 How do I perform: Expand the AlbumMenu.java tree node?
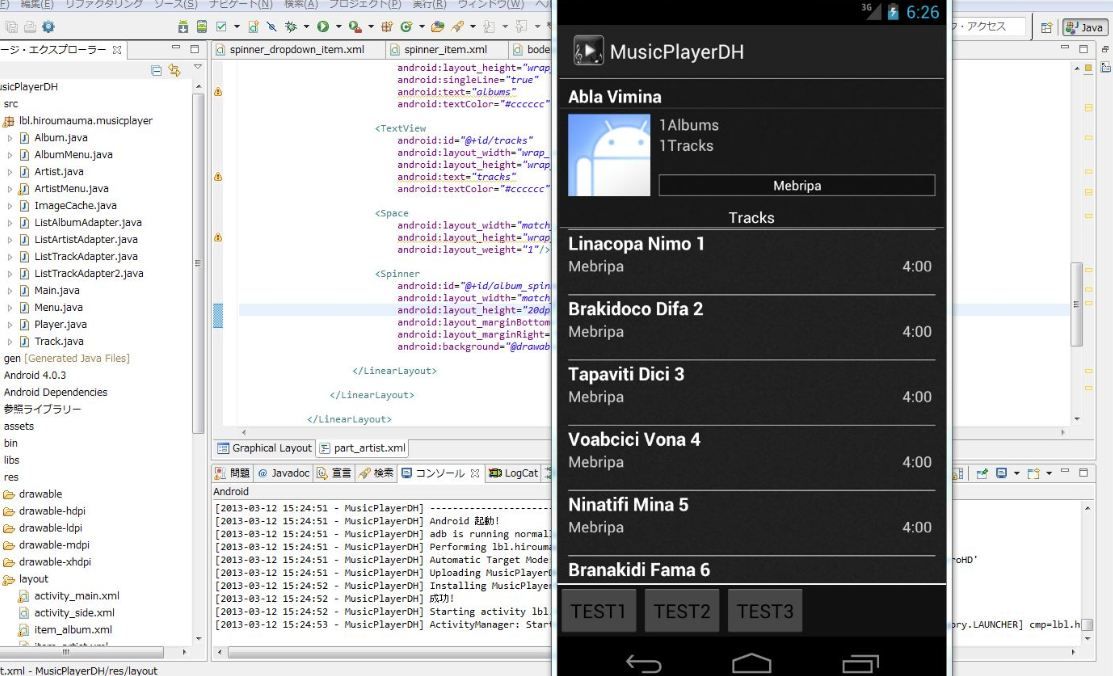pyautogui.click(x=10, y=155)
